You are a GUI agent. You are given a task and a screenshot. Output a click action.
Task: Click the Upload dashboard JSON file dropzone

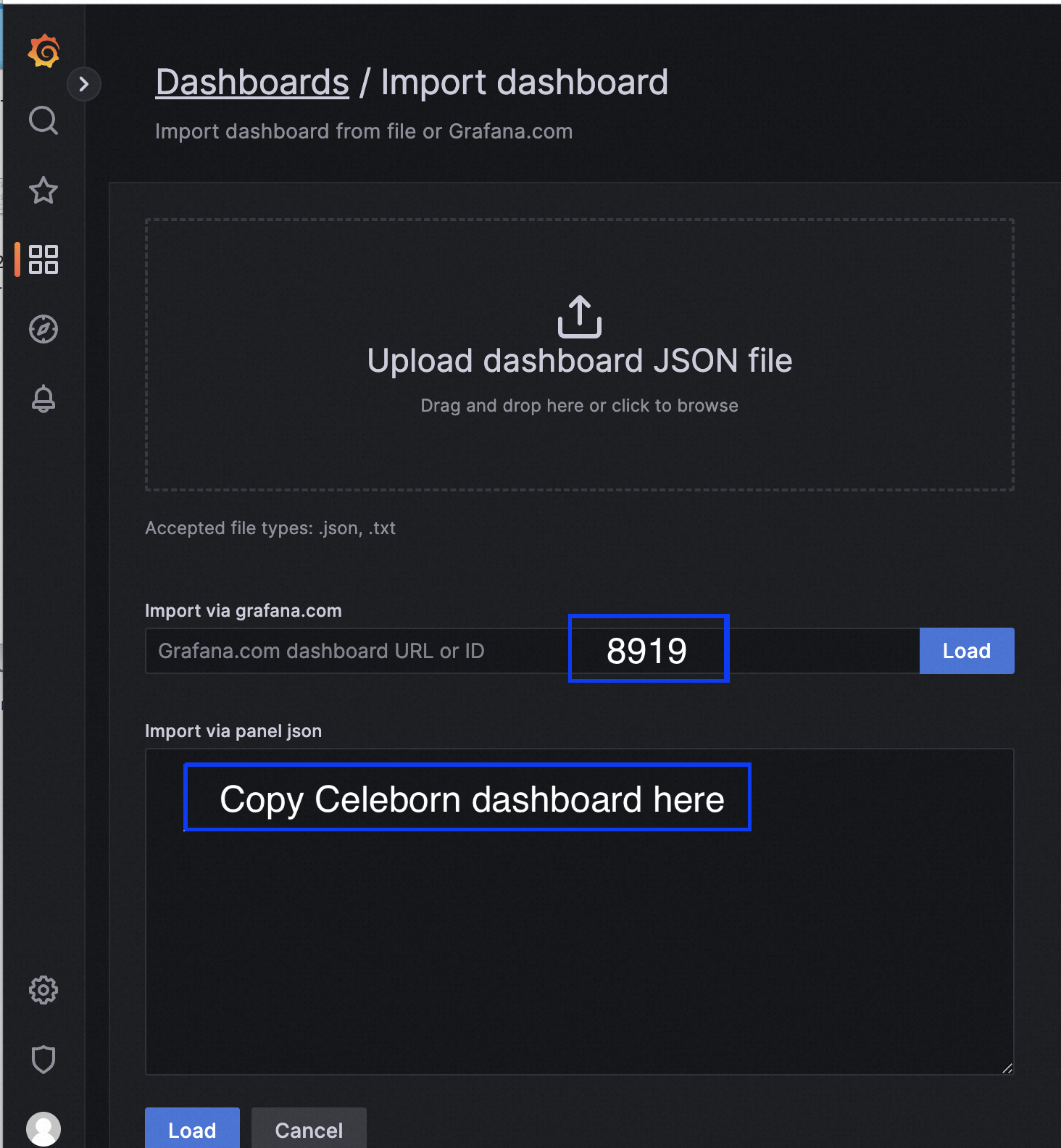coord(579,449)
